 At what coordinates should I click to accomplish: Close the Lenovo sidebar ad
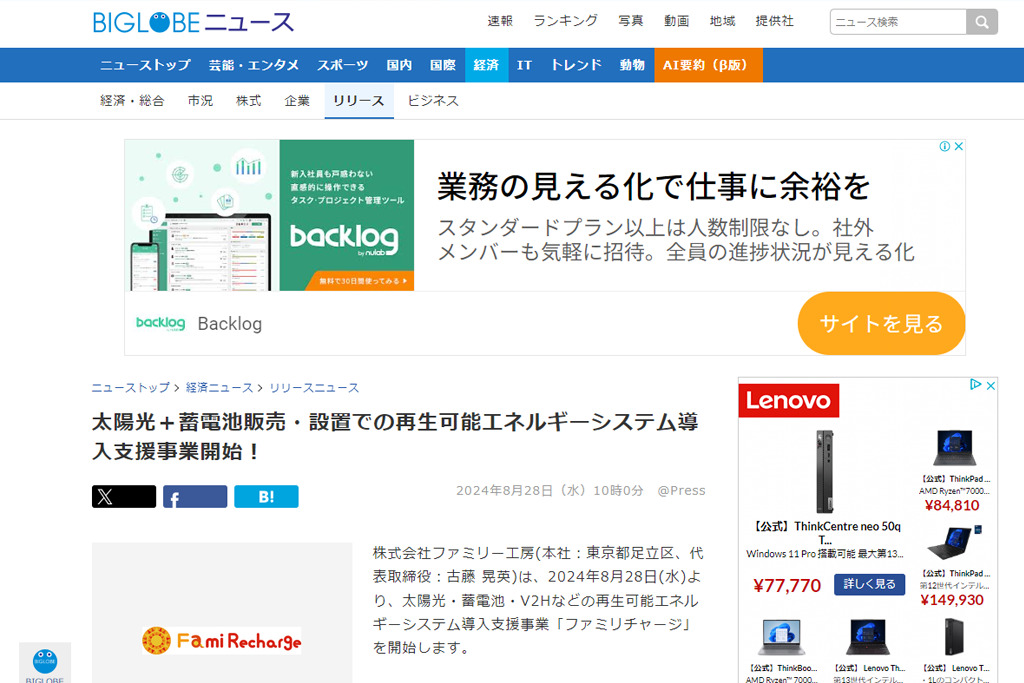(991, 385)
